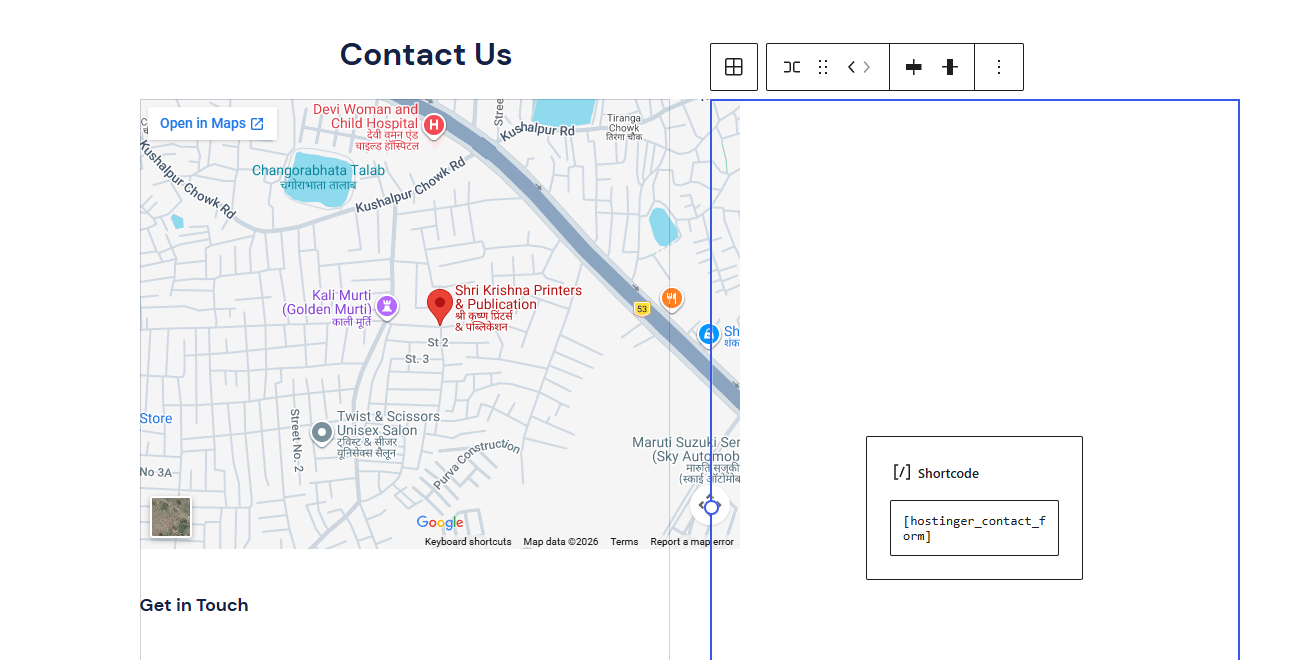
Task: Click the Purva Construction label
Action: pyautogui.click(x=477, y=463)
